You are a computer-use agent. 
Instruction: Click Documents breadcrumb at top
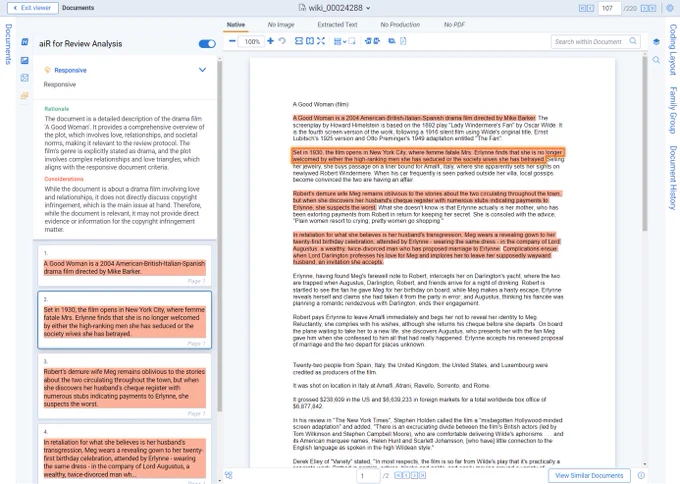pyautogui.click(x=78, y=8)
